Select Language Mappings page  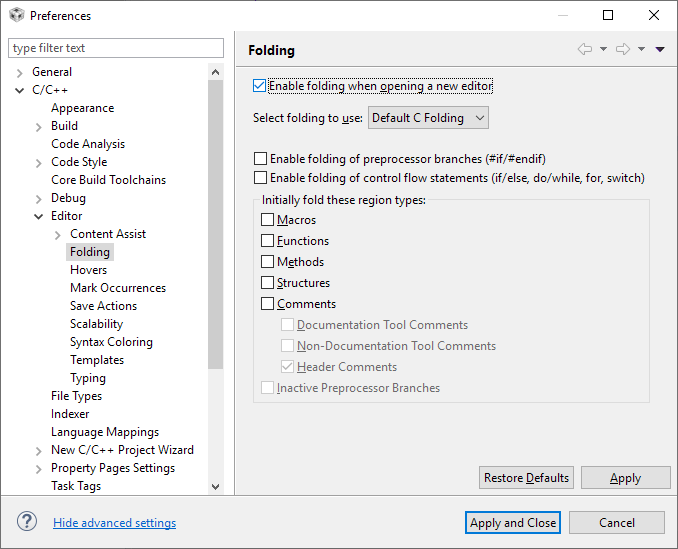click(x=105, y=432)
